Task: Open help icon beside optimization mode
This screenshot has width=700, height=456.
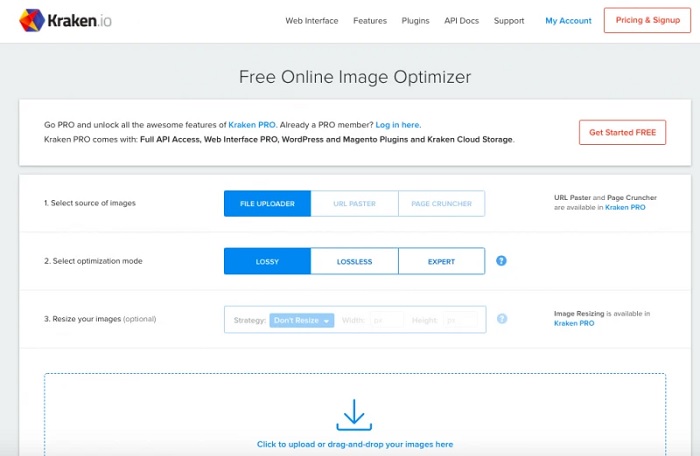Action: pos(502,261)
